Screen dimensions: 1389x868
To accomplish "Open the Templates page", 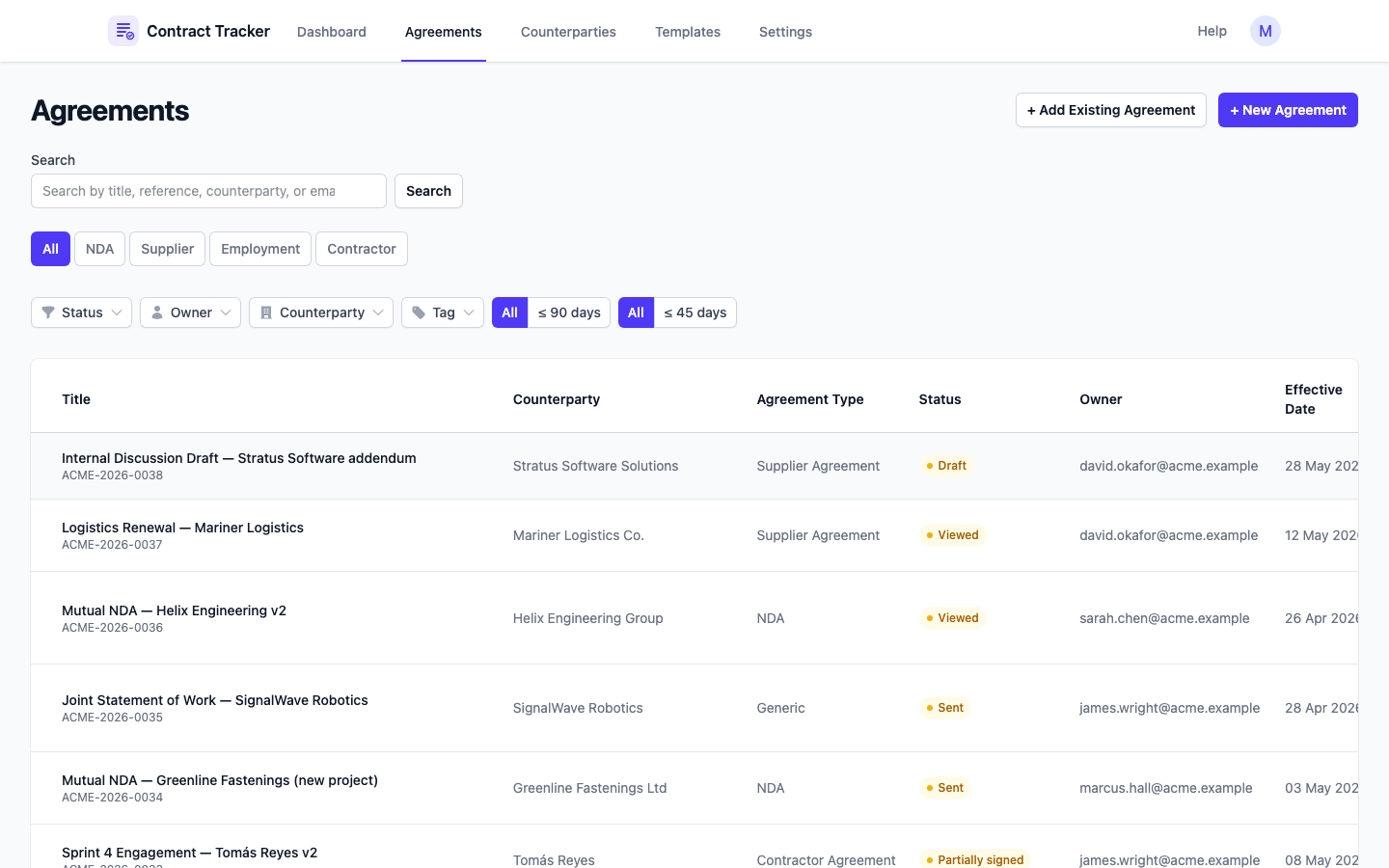I will click(x=687, y=32).
